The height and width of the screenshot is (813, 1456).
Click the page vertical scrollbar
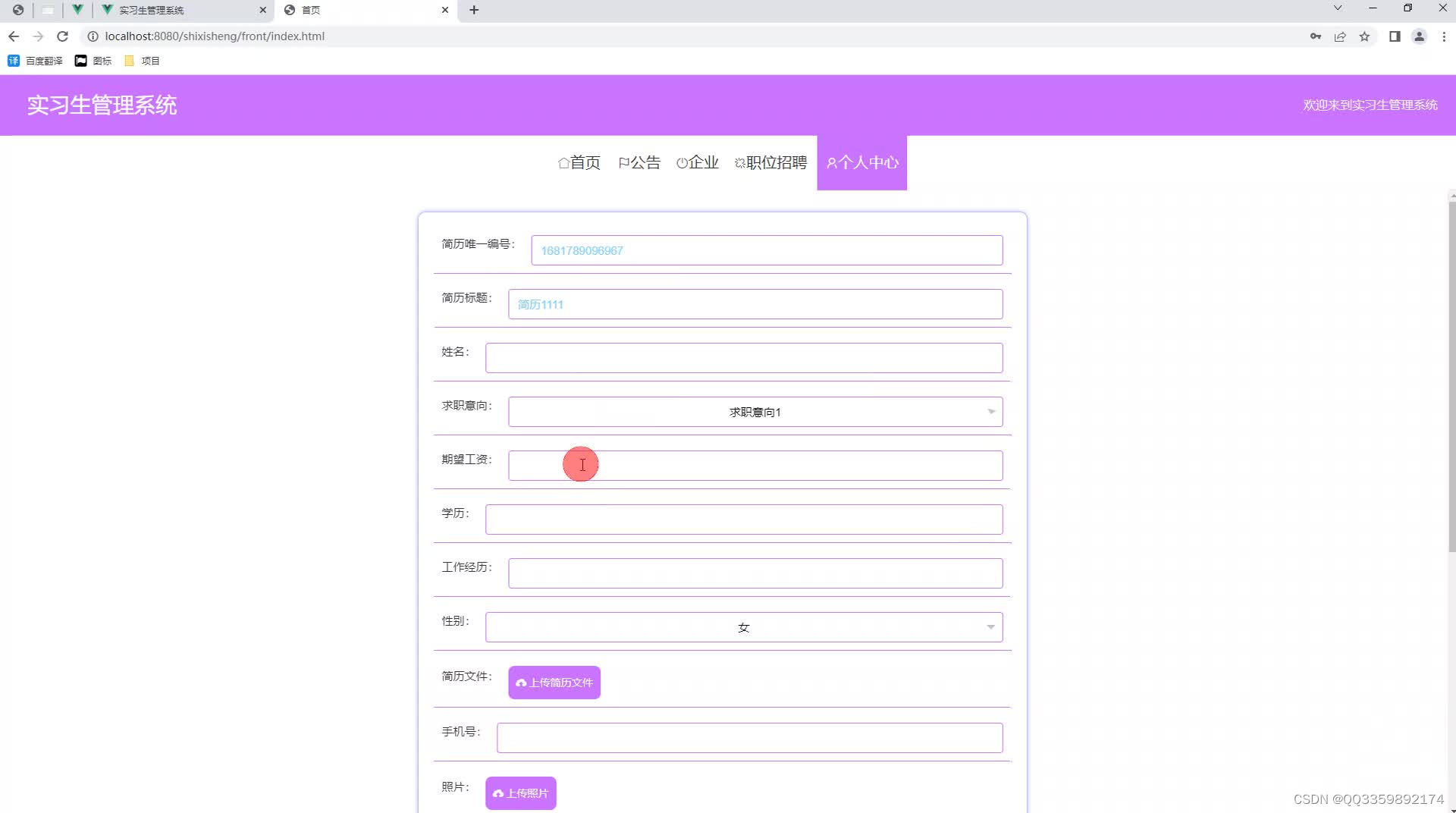pos(1451,375)
